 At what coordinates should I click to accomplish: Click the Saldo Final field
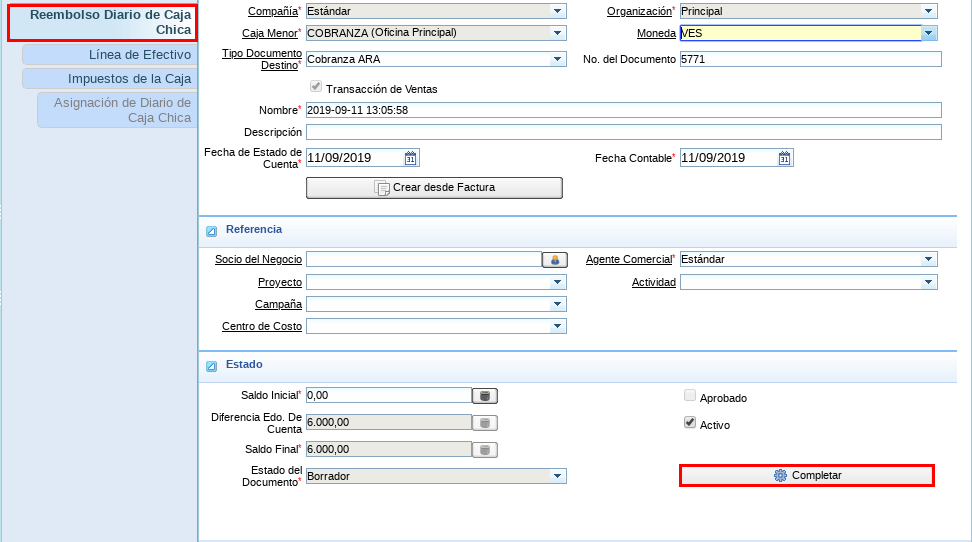pos(389,449)
